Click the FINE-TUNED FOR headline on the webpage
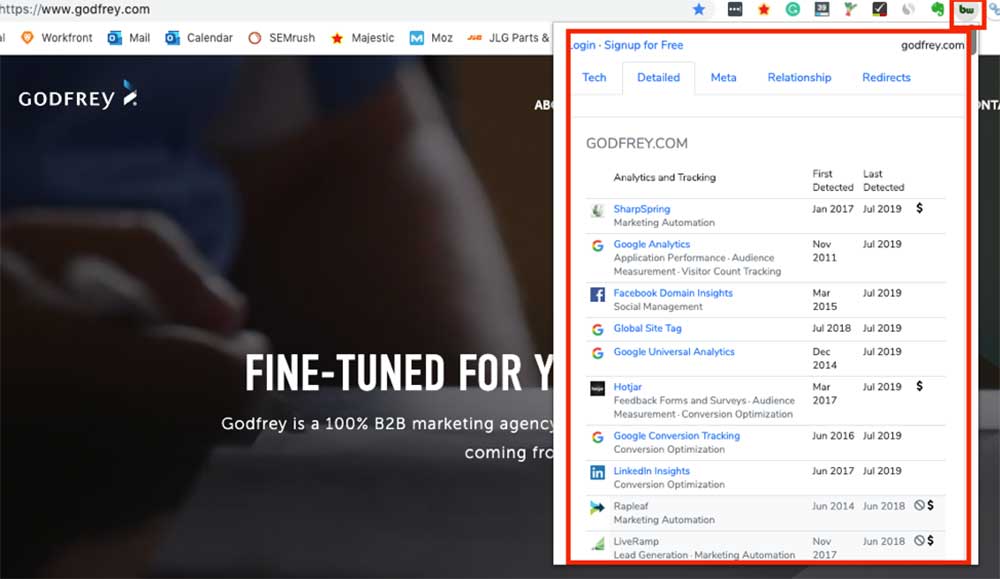Screen dimensions: 1000x579 click(x=399, y=373)
